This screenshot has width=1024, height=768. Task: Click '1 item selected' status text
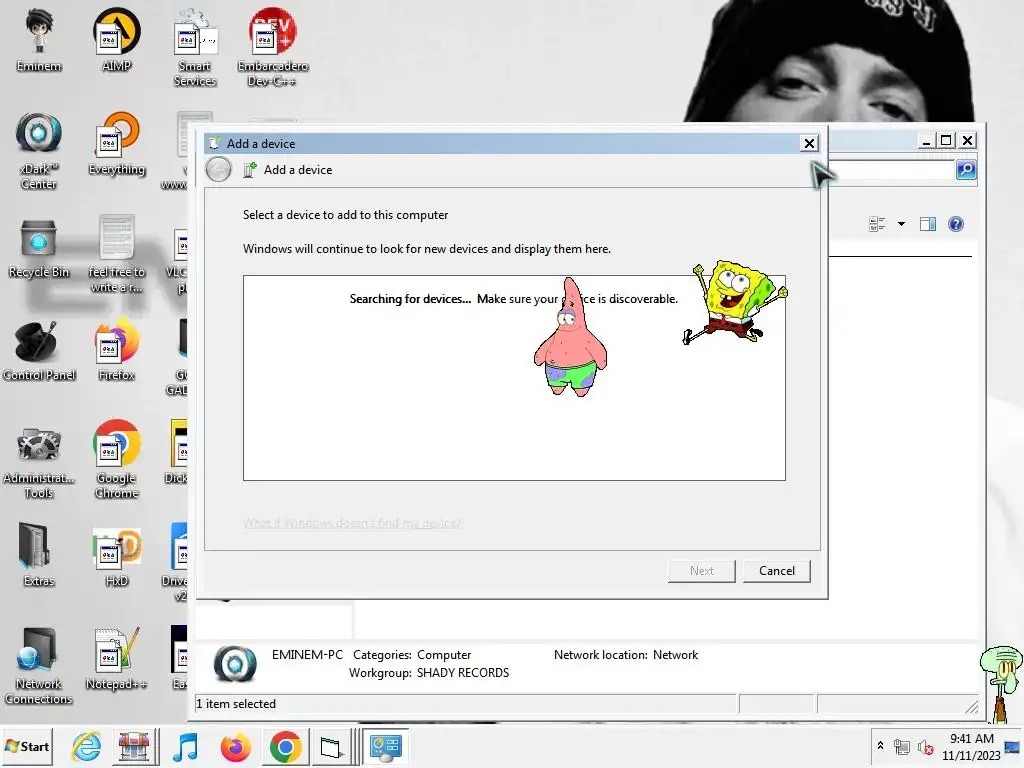point(236,704)
